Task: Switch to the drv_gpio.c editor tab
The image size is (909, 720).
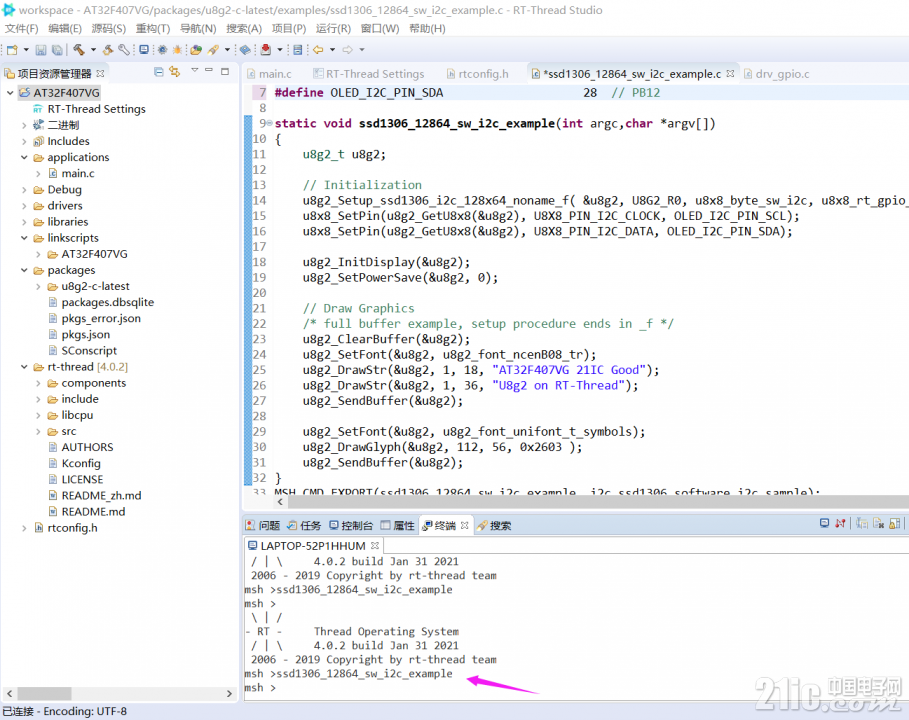Action: pos(777,74)
